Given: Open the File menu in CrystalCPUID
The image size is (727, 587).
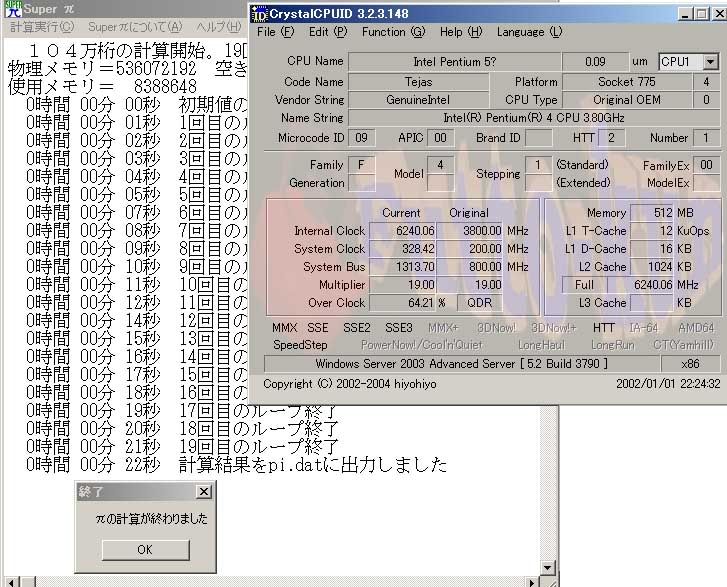Looking at the screenshot, I should (275, 32).
